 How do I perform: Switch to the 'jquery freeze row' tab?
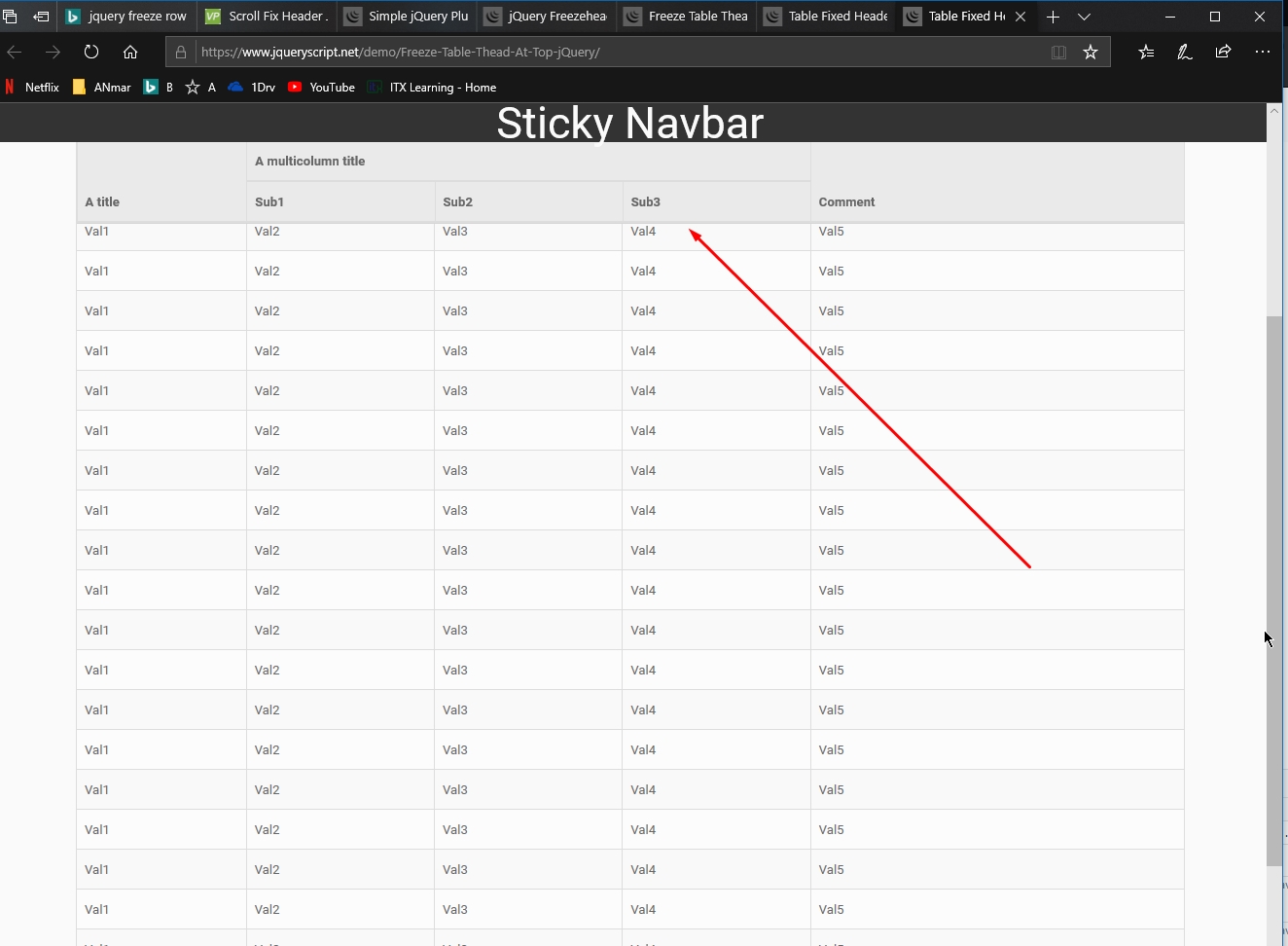pos(127,17)
